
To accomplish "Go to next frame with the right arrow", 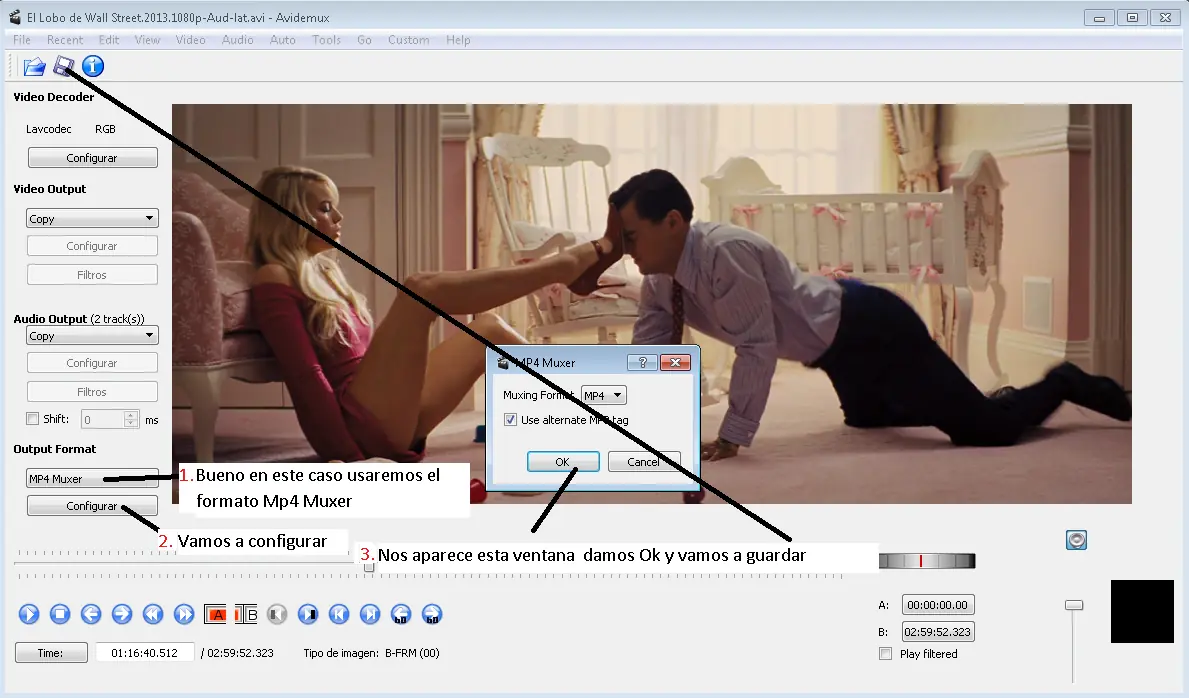I will point(122,614).
